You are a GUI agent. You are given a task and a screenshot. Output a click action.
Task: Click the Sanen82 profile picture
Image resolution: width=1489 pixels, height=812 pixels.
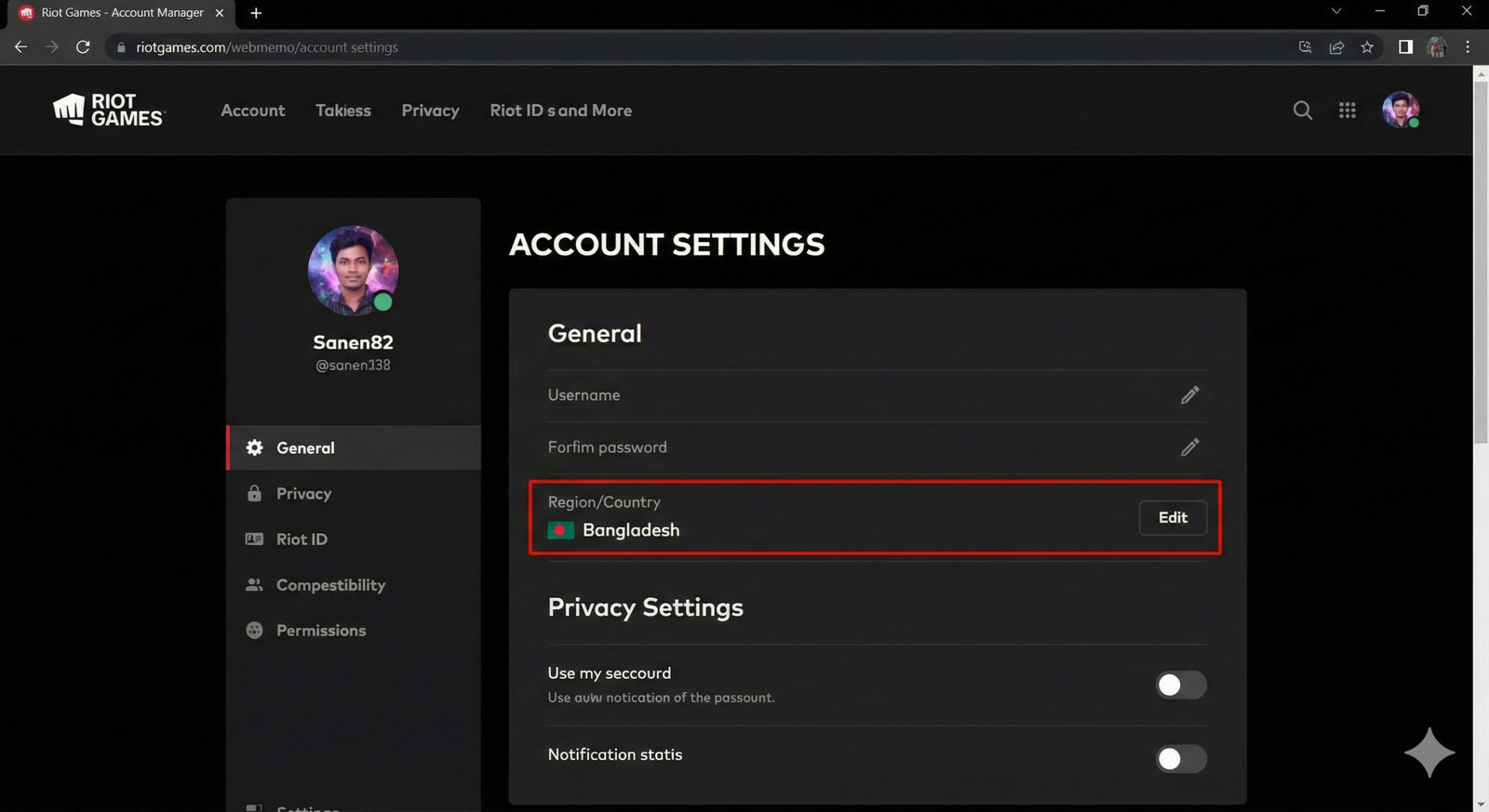(x=353, y=271)
